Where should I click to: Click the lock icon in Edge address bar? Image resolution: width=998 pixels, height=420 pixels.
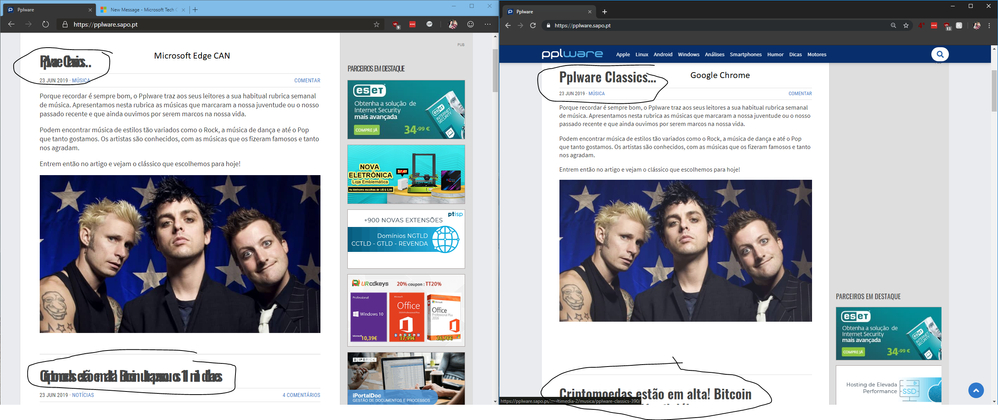[x=64, y=25]
